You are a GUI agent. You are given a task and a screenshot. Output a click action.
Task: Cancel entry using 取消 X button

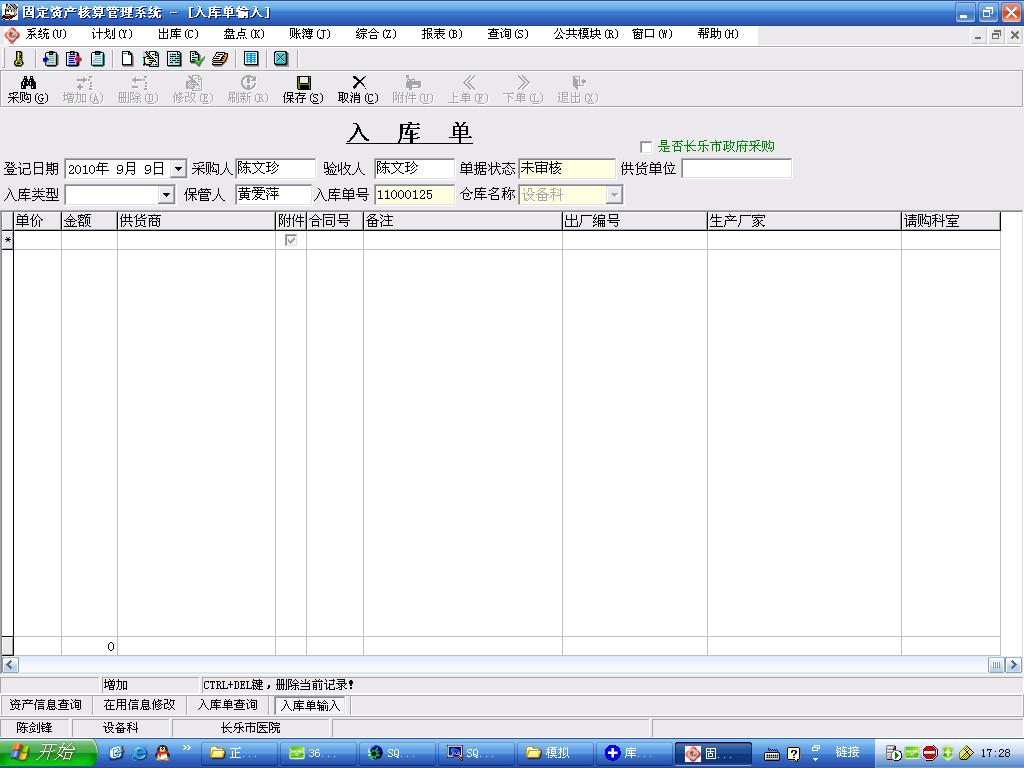[x=358, y=89]
